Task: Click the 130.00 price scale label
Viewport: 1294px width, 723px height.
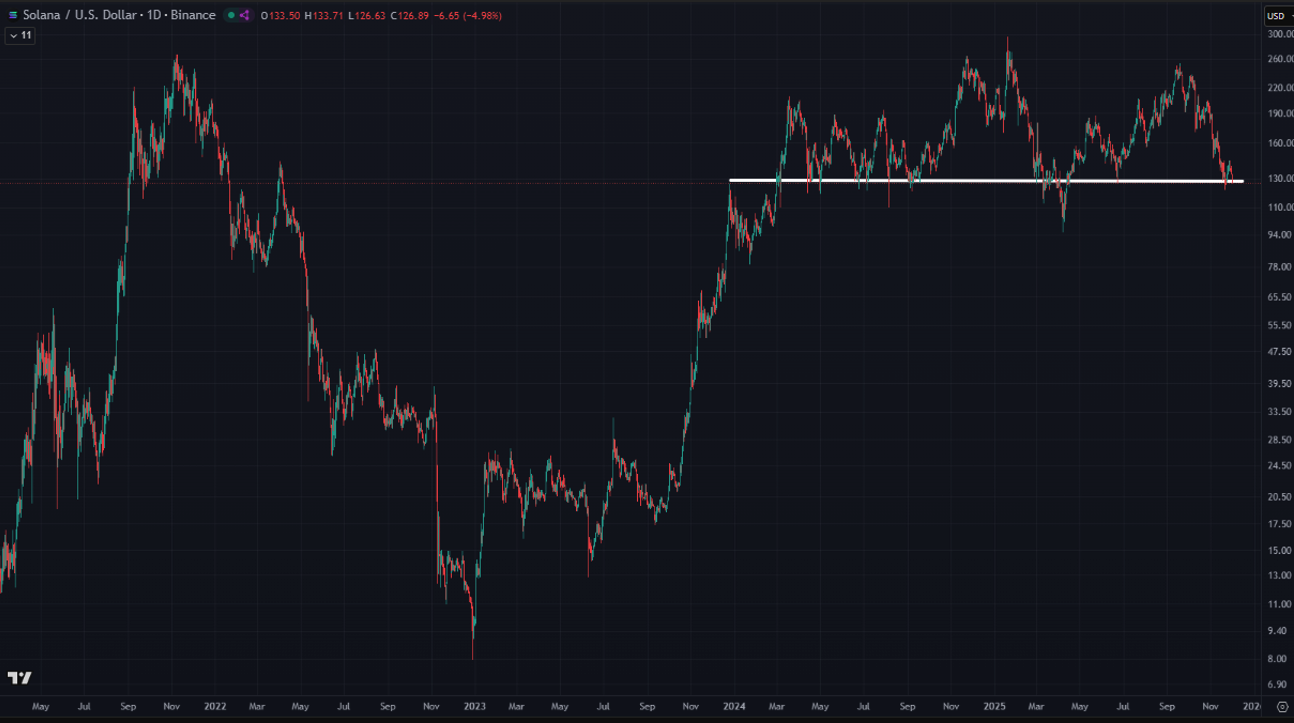Action: pos(1280,178)
